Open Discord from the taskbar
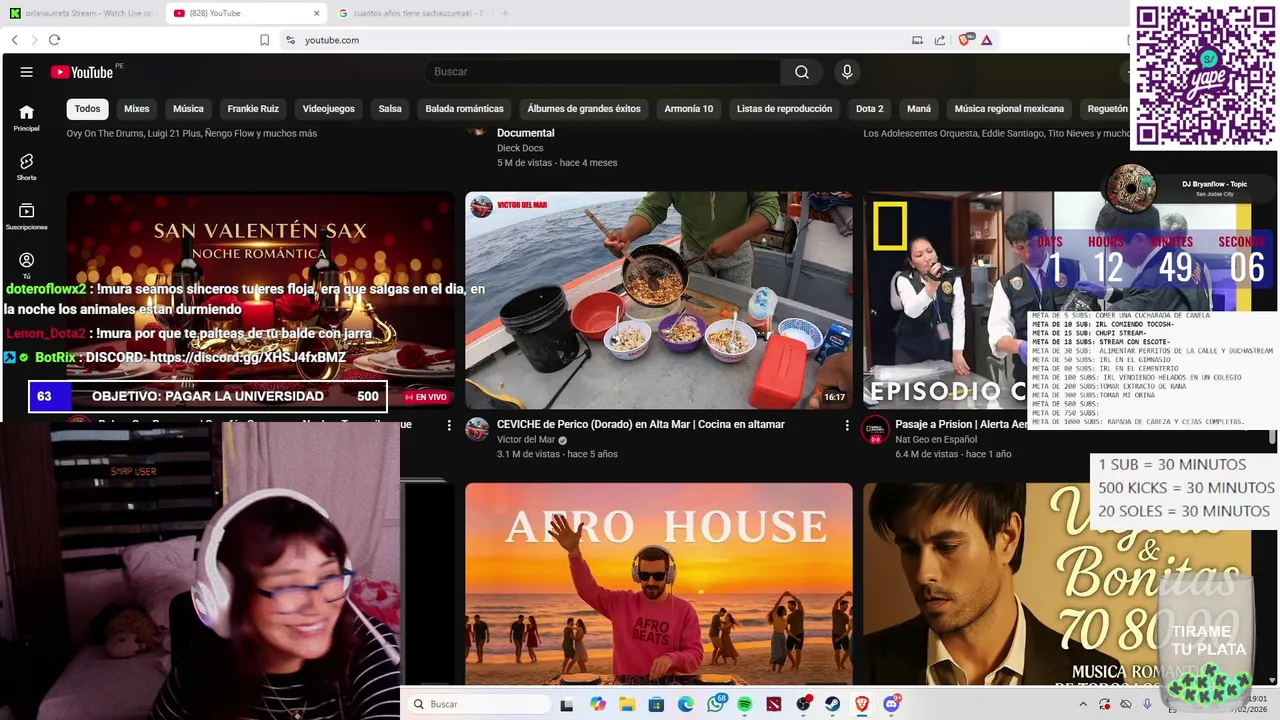Viewport: 1280px width, 720px height. [892, 704]
